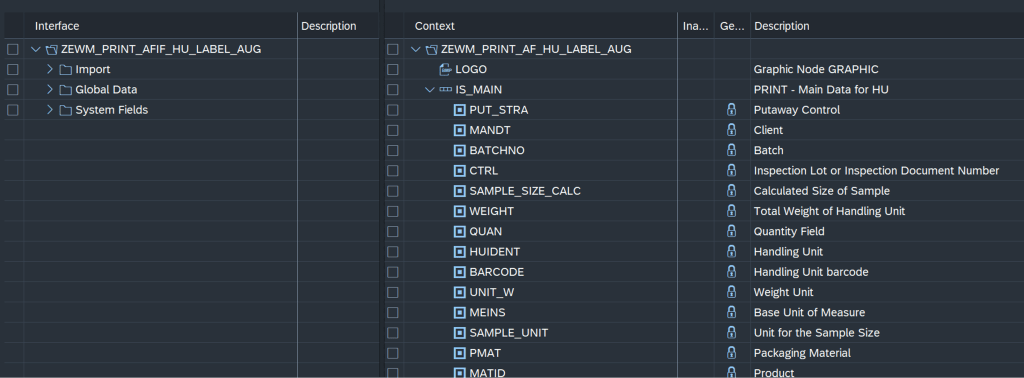
Task: Click the 'Base Unit of Measure' description
Action: 809,313
